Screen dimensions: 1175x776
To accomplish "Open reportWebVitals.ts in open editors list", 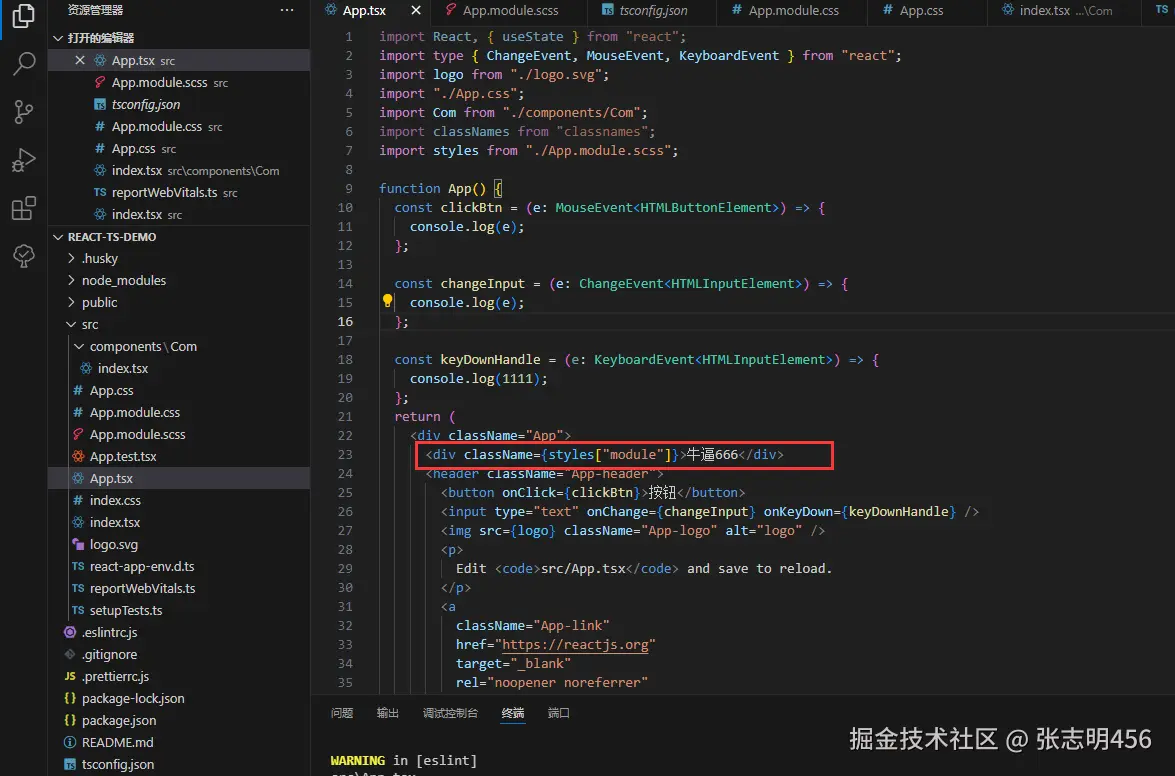I will [x=179, y=193].
